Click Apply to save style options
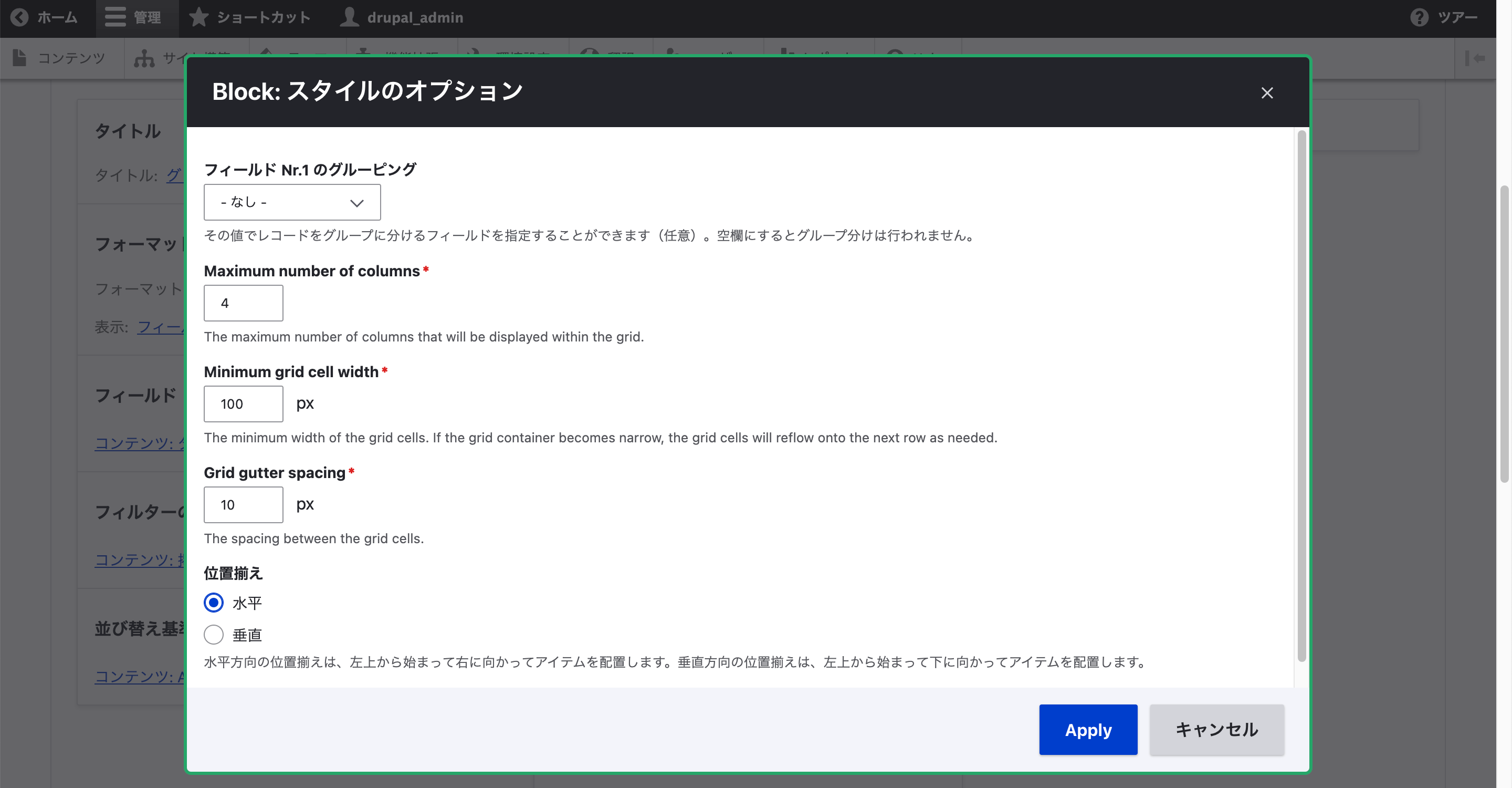The image size is (1512, 788). (1089, 730)
